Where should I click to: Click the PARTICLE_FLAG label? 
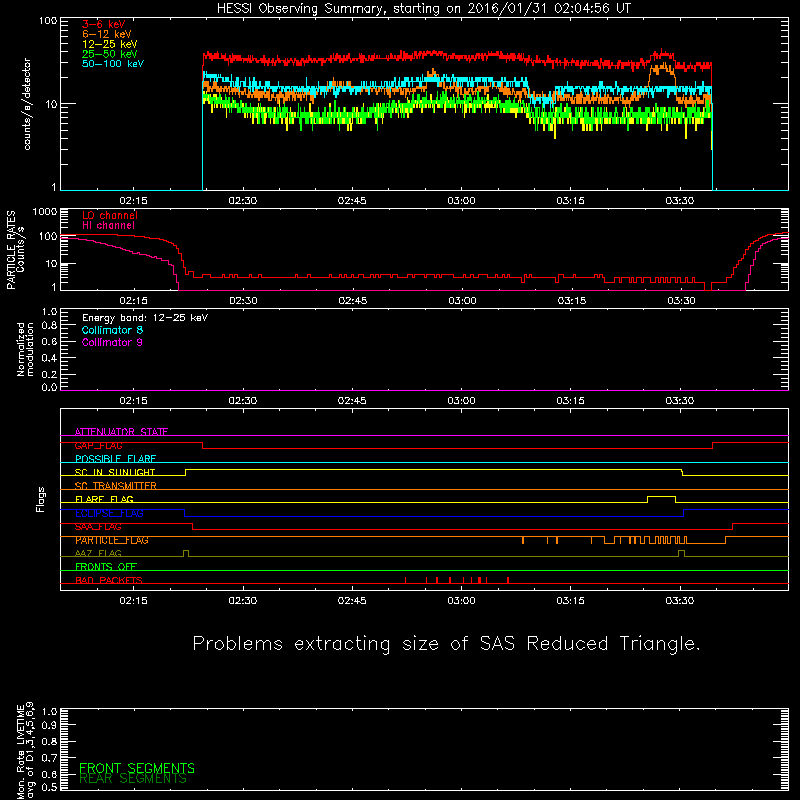pos(112,540)
